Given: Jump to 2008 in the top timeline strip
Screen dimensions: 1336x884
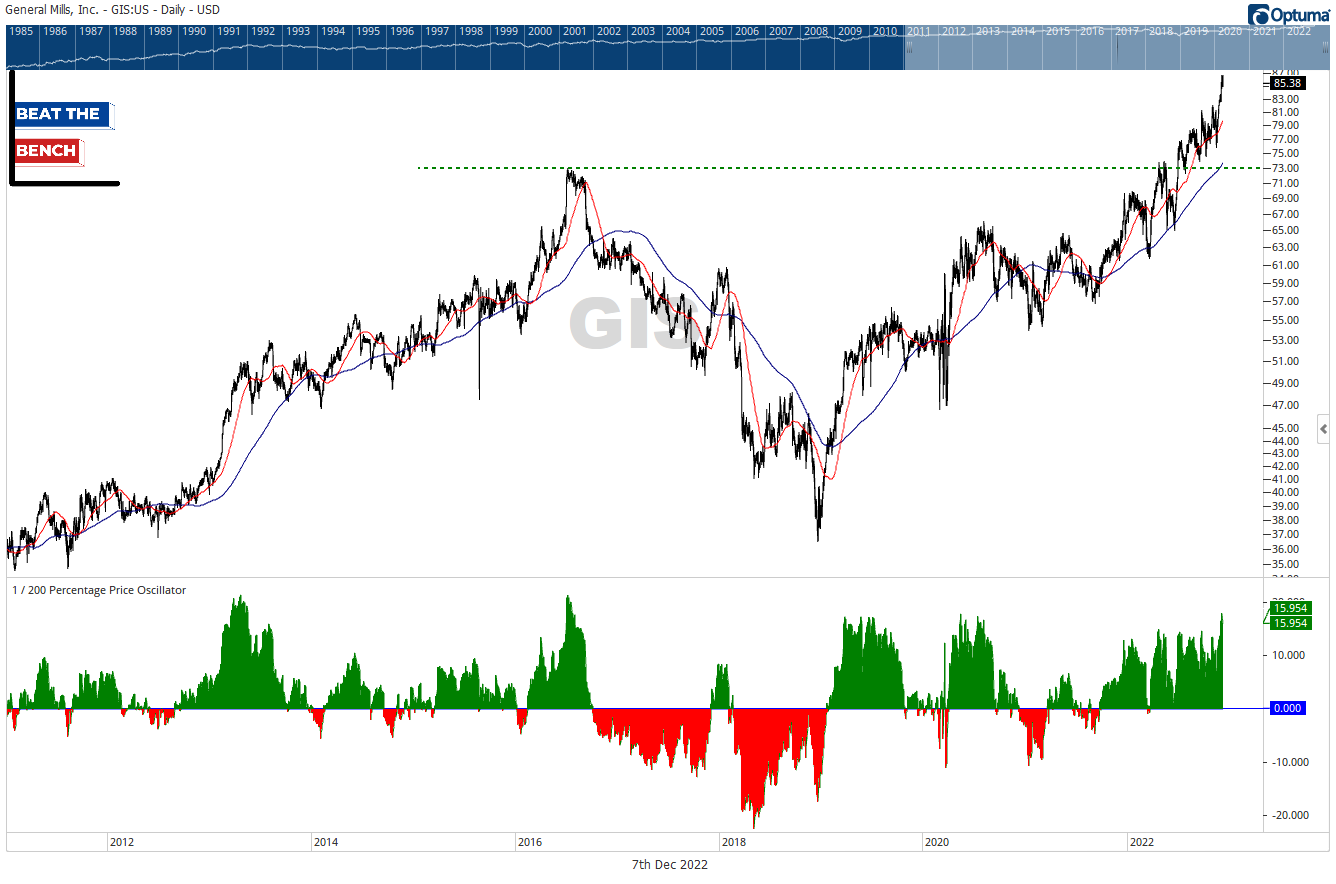Looking at the screenshot, I should [x=816, y=31].
